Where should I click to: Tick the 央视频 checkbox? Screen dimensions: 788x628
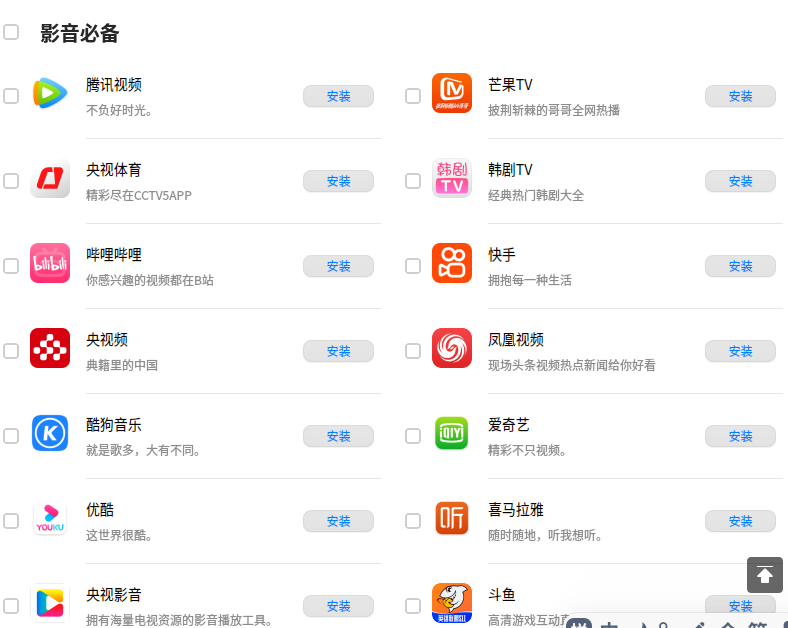(x=11, y=351)
